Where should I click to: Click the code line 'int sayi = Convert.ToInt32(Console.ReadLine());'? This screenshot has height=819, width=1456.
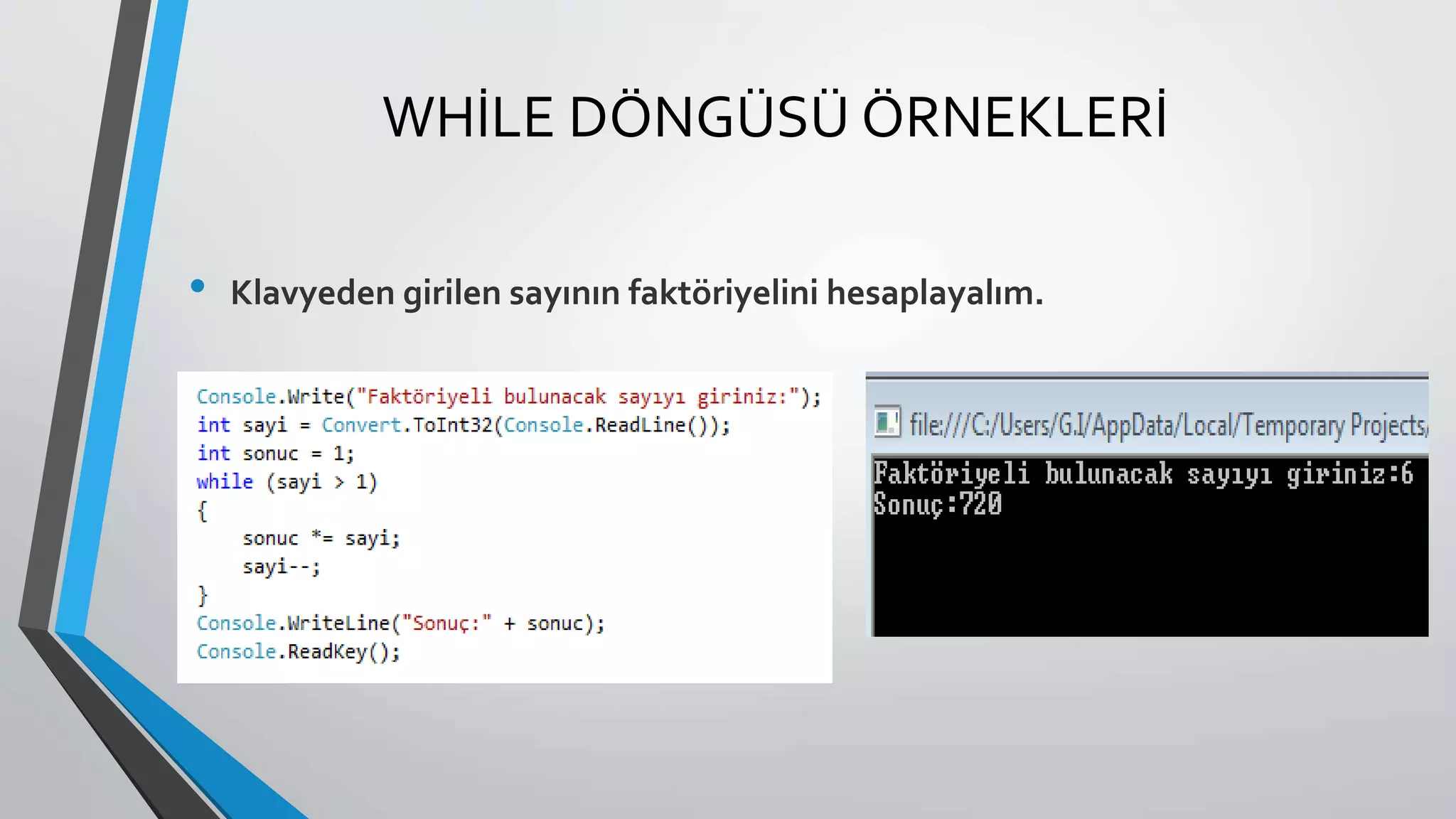click(x=464, y=425)
